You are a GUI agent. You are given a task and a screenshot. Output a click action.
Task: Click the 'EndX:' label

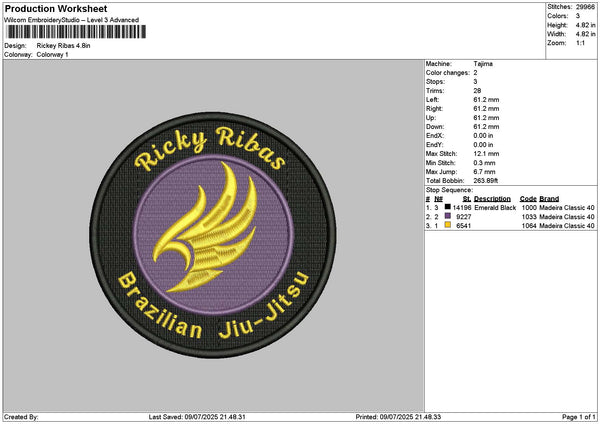click(x=434, y=136)
